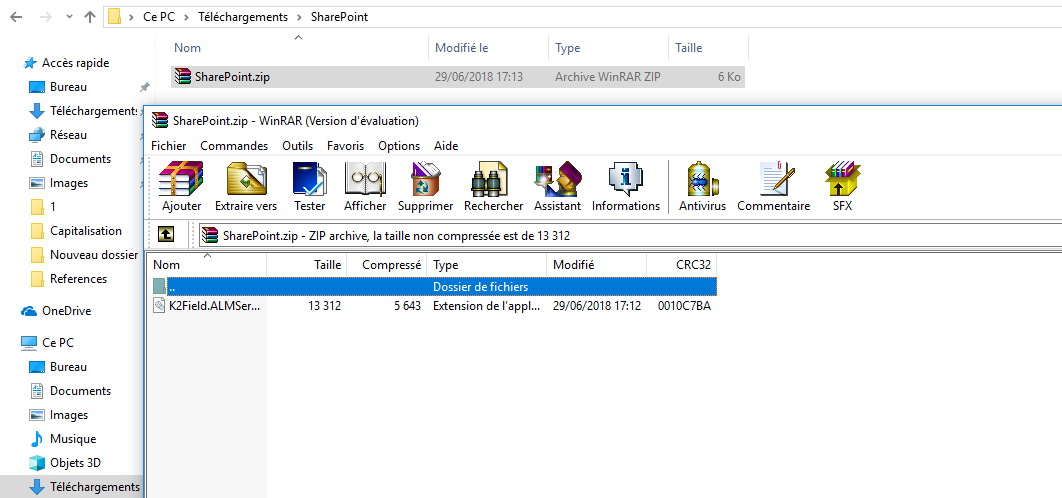The image size is (1062, 498).
Task: Click the Explorer forward arrow
Action: tap(46, 17)
